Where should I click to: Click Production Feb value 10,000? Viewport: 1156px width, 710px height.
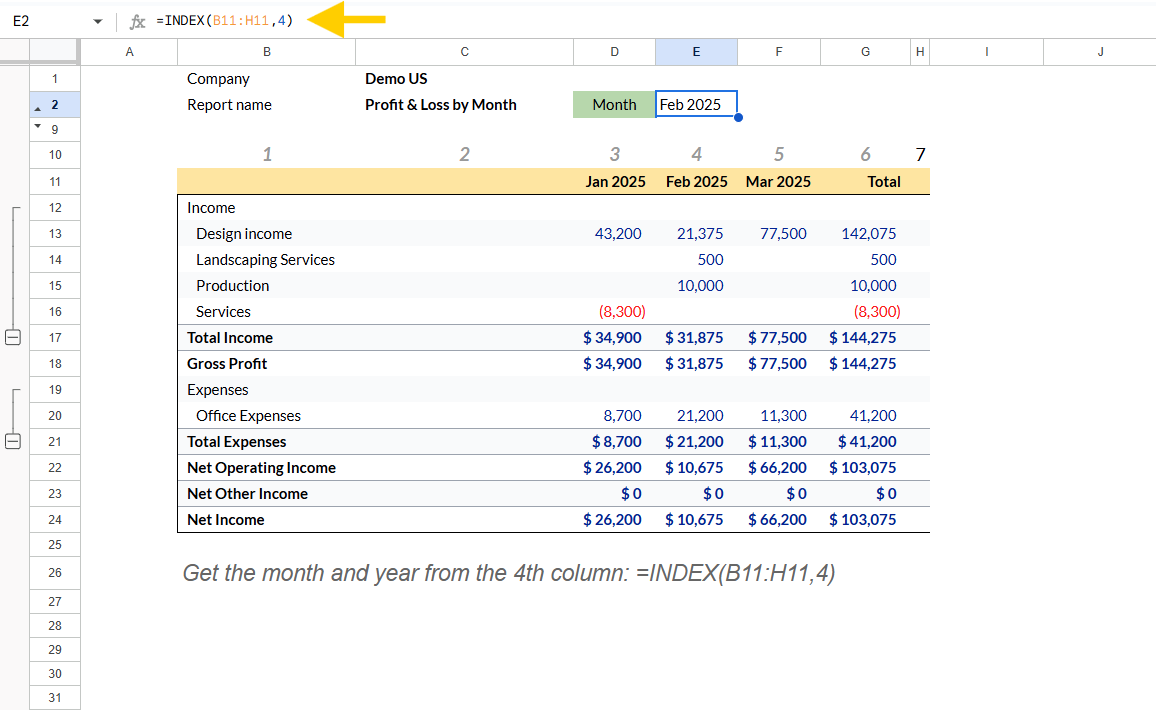pyautogui.click(x=700, y=285)
